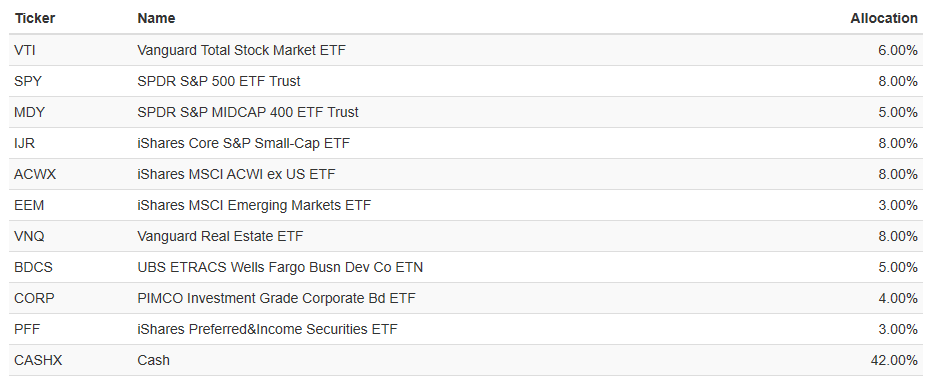Click the Name column header
The image size is (929, 377).
pos(156,18)
